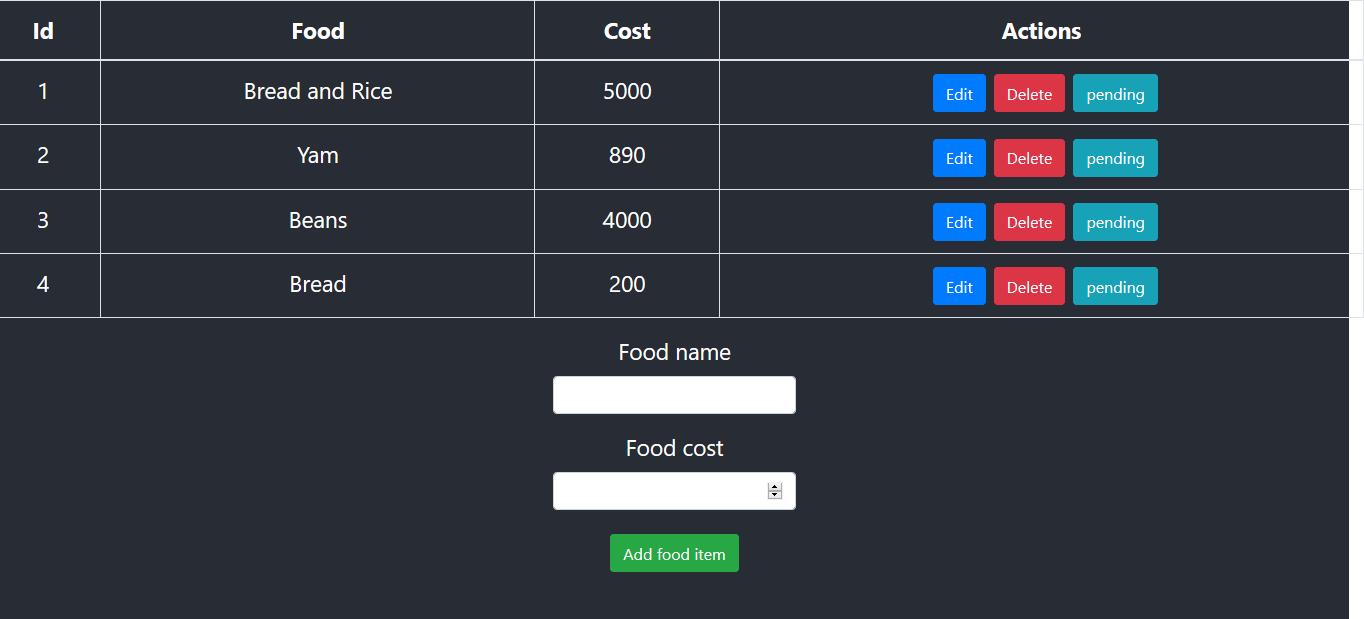Delete the Bread row
The image size is (1364, 619).
[x=1029, y=286]
